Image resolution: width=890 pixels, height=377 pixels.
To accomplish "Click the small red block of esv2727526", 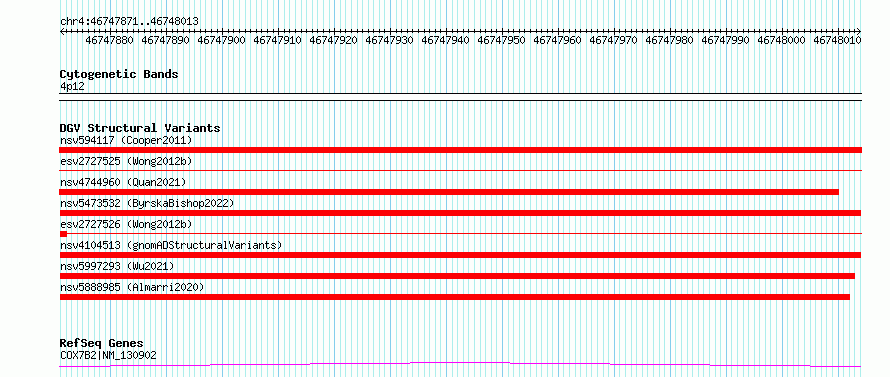I will (x=64, y=234).
